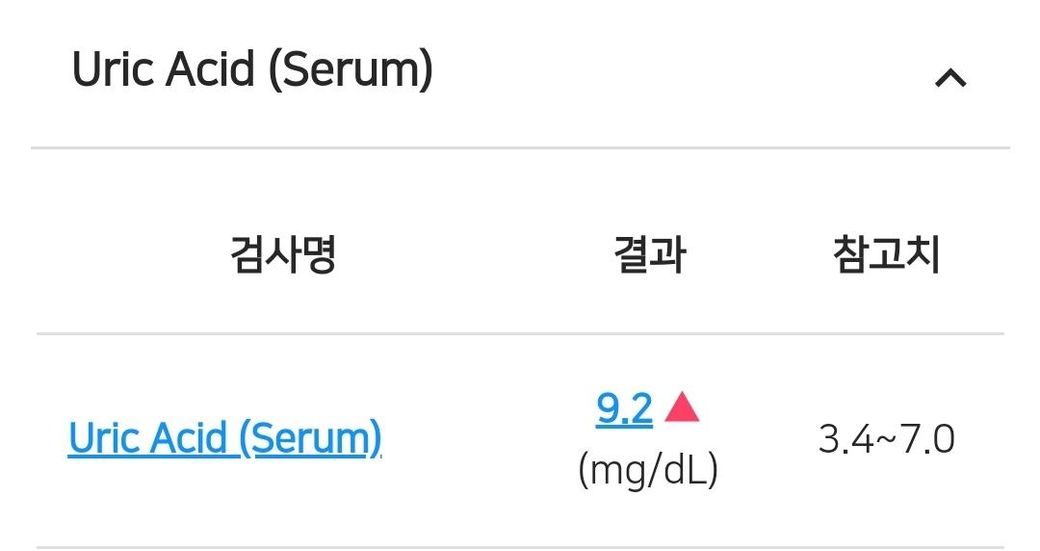The image size is (1040, 551).
Task: Select the 참고치 column header
Action: pos(886,256)
